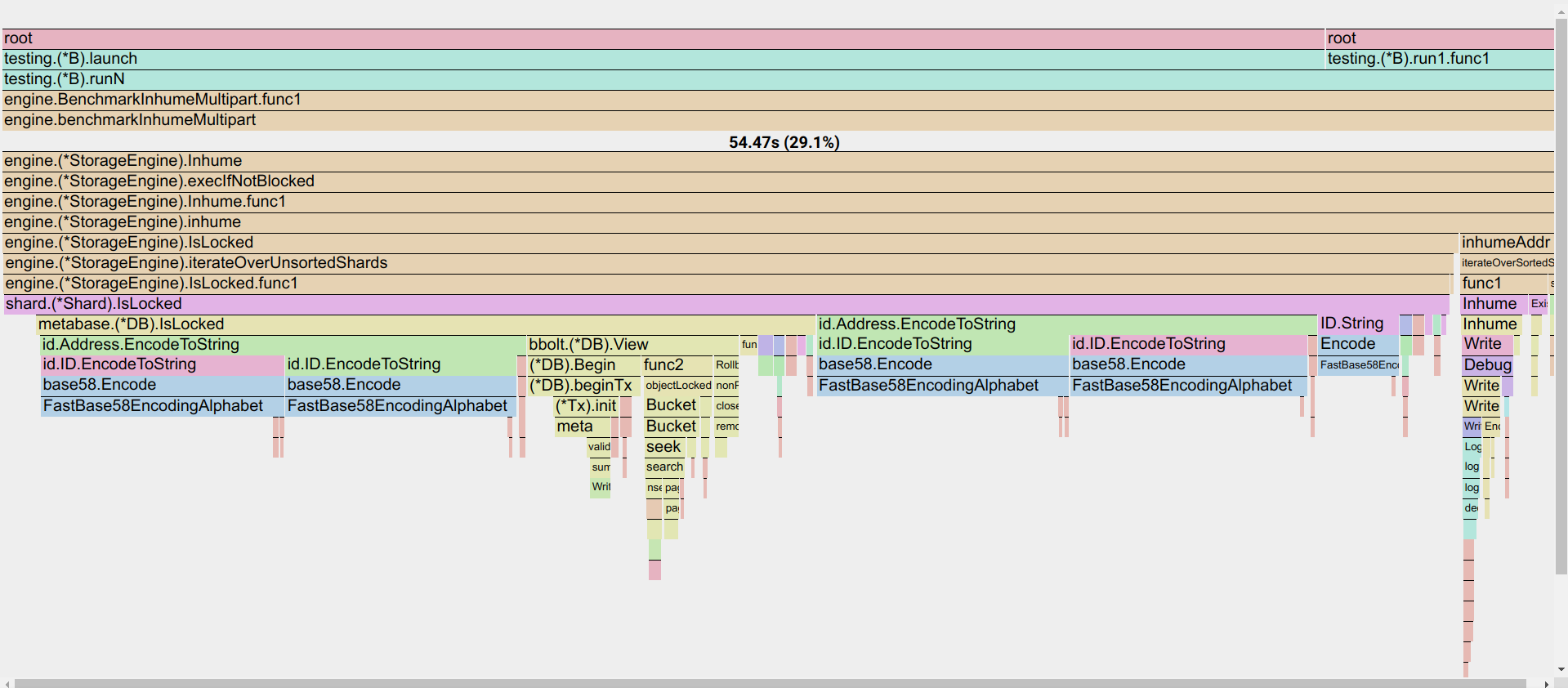Viewport: 1568px width, 688px height.
Task: Select the Exi frame beside Inhume
Action: [1538, 304]
